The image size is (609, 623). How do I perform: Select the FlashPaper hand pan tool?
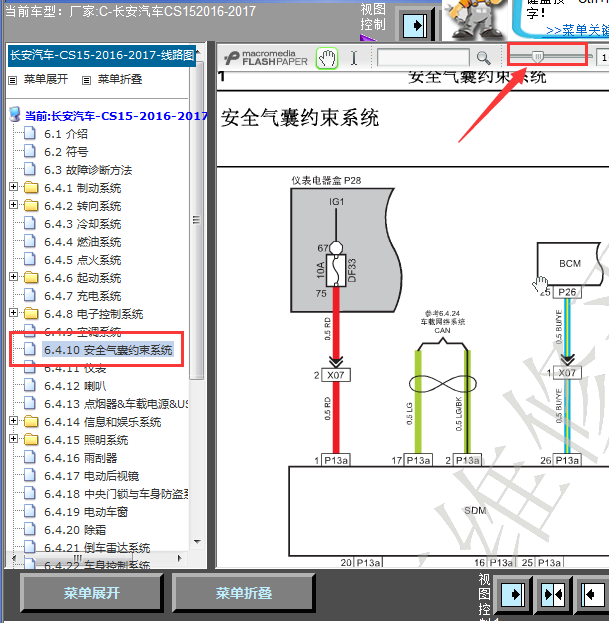tap(327, 58)
